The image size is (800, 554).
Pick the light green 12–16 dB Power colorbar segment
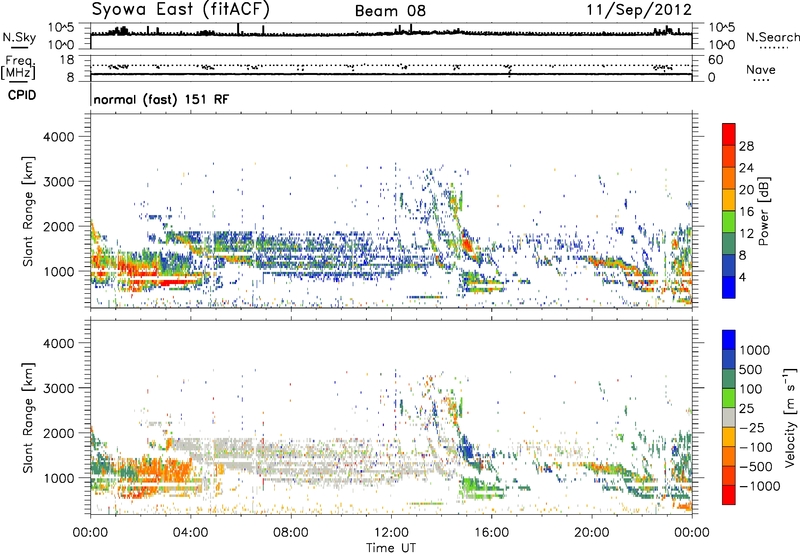729,222
